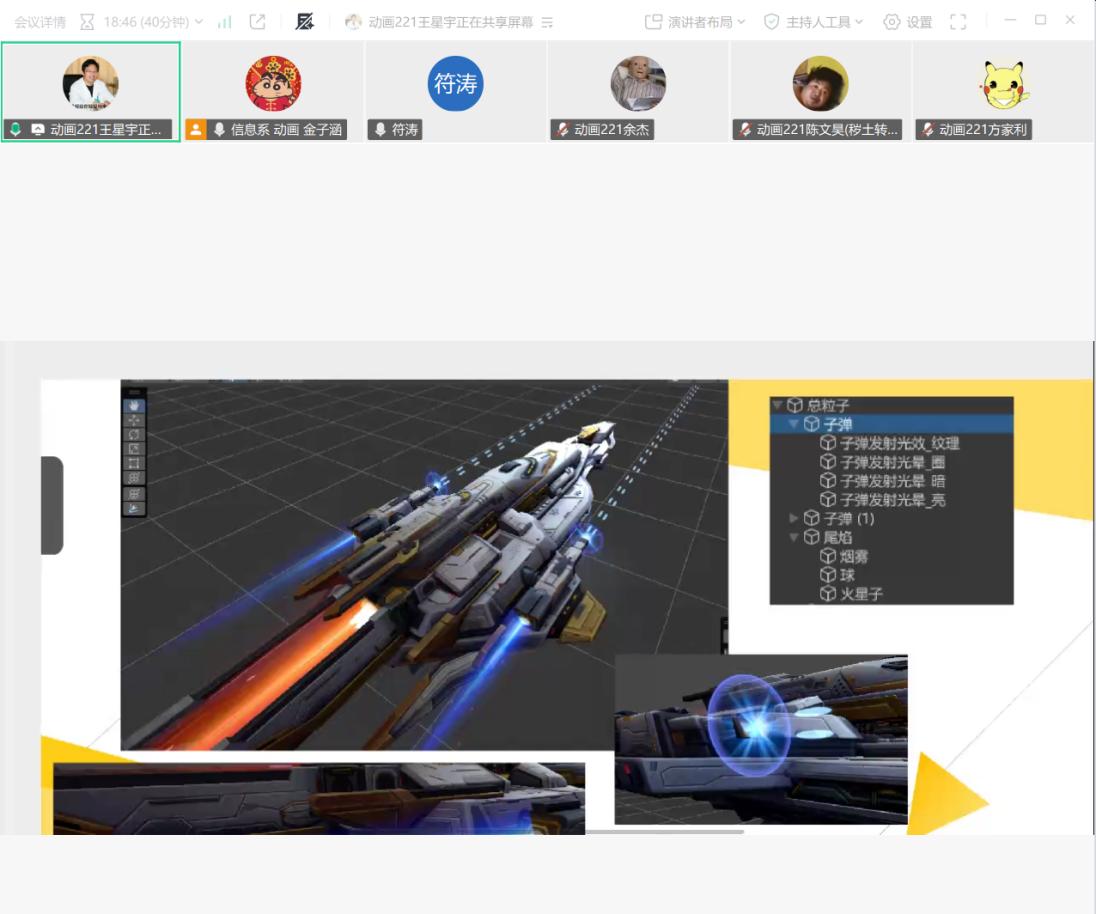Open 设置 settings
The image size is (1096, 914).
tap(907, 22)
